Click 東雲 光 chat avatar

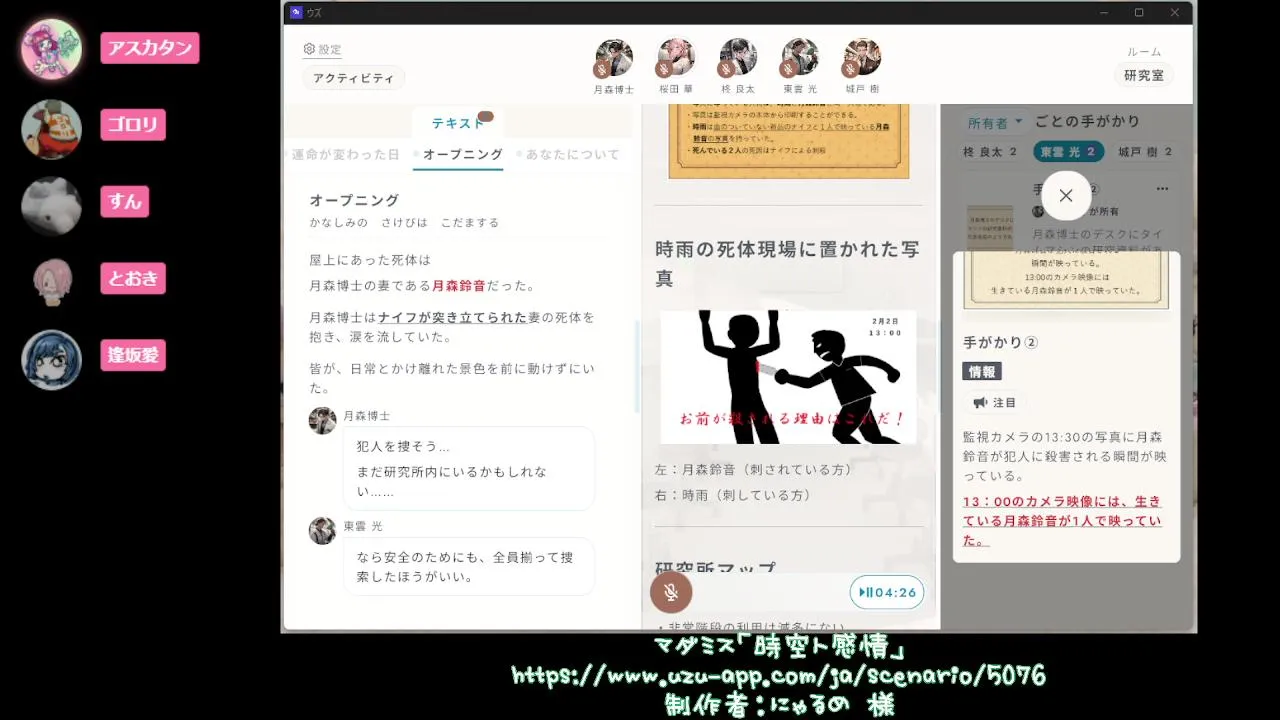pyautogui.click(x=322, y=530)
